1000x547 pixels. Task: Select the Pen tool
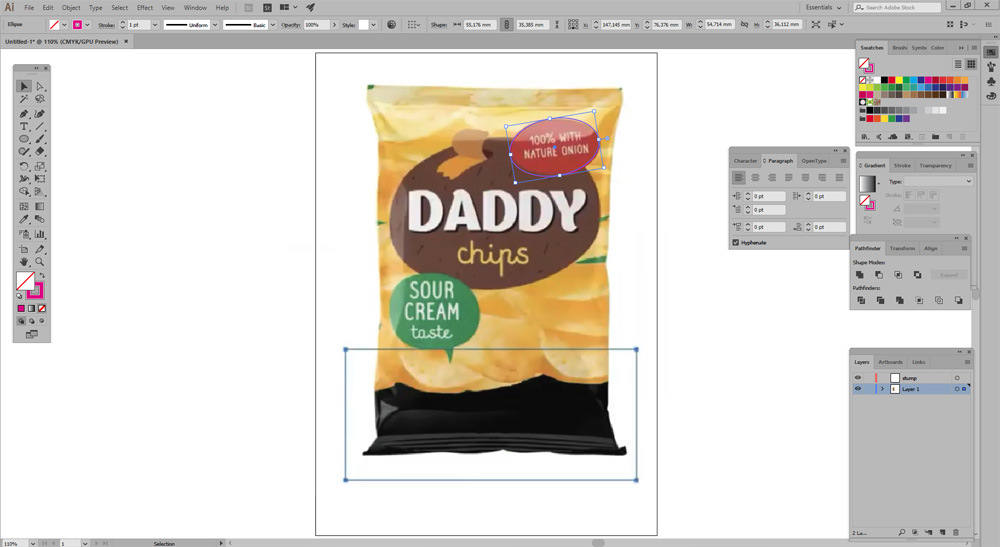pyautogui.click(x=24, y=114)
